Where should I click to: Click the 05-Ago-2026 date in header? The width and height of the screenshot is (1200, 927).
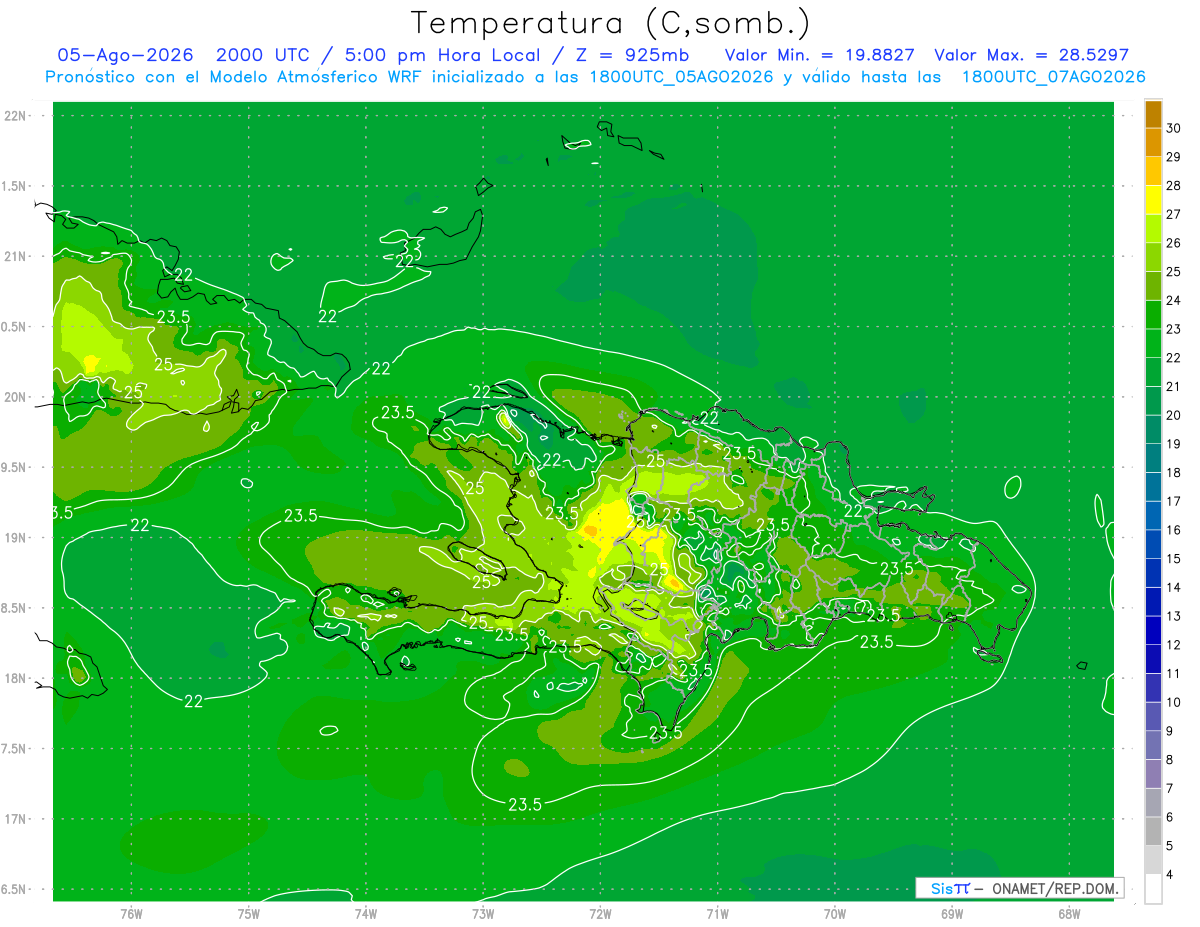(x=125, y=56)
